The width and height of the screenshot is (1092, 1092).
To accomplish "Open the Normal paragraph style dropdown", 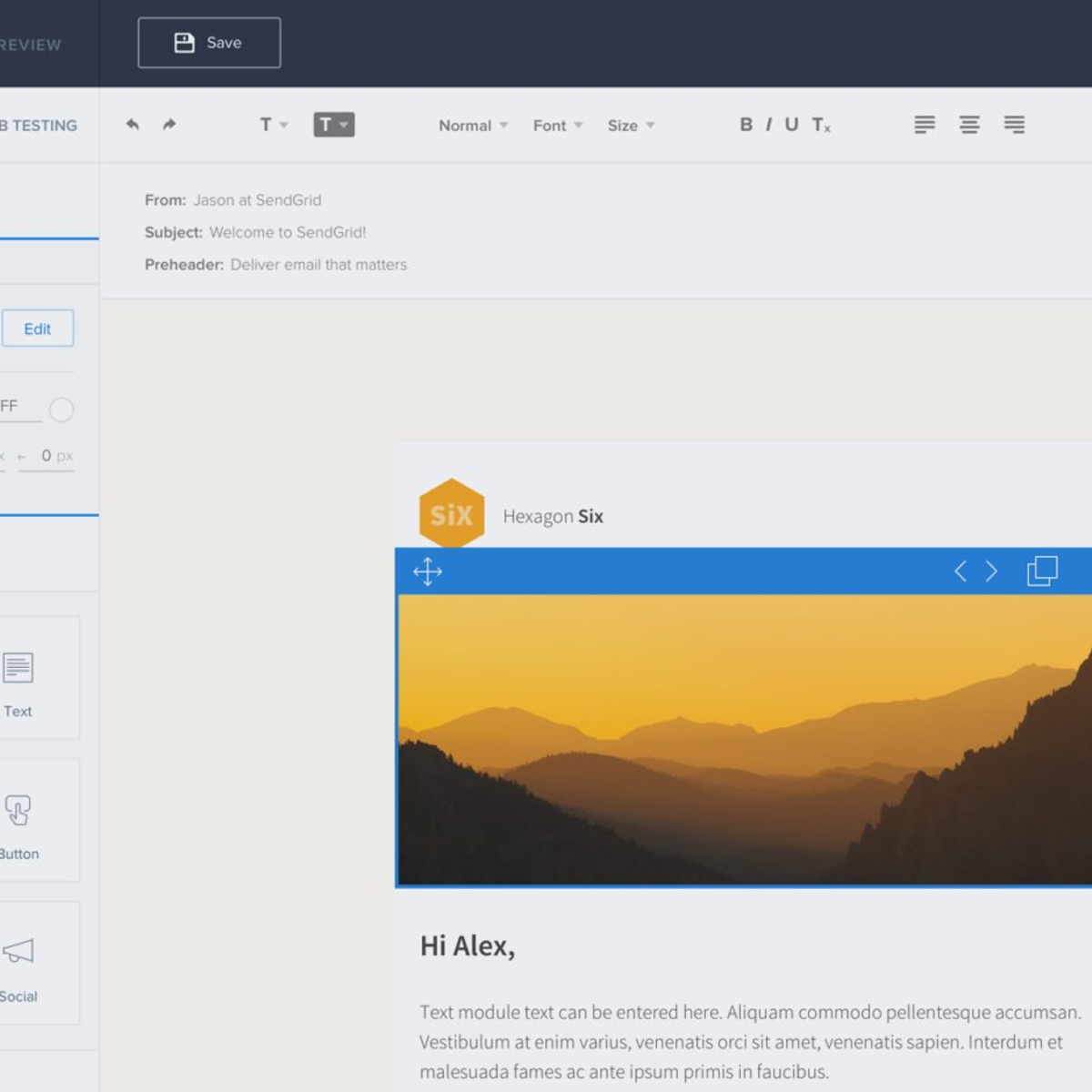I will tap(471, 126).
